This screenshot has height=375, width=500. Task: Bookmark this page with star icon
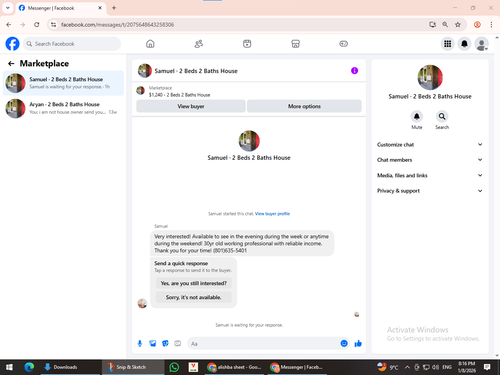[458, 25]
